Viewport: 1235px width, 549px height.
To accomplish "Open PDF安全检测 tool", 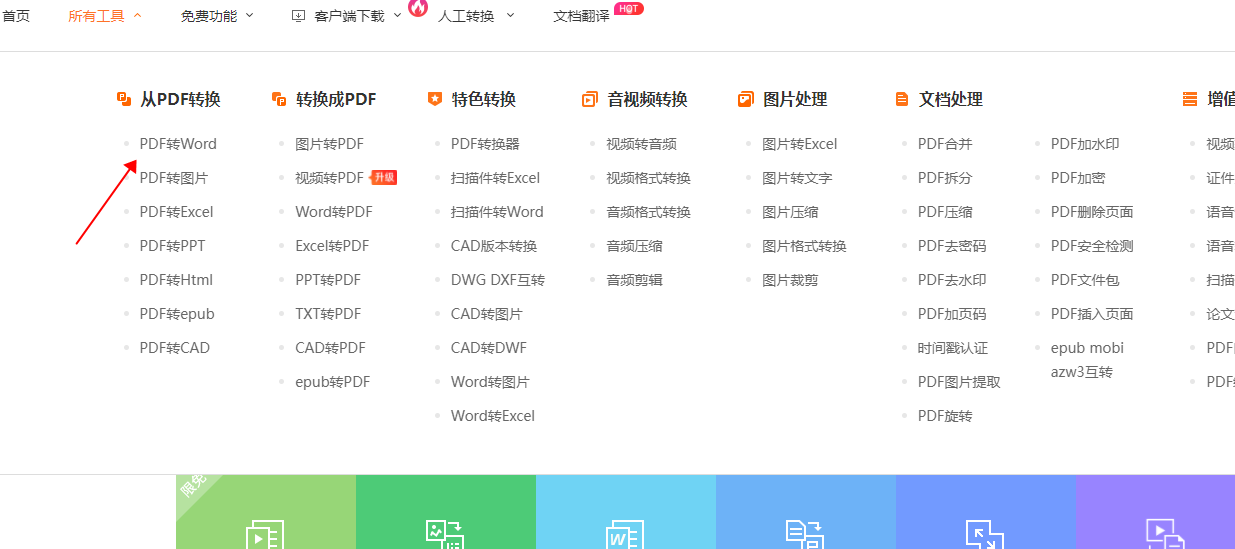I will pyautogui.click(x=1093, y=246).
